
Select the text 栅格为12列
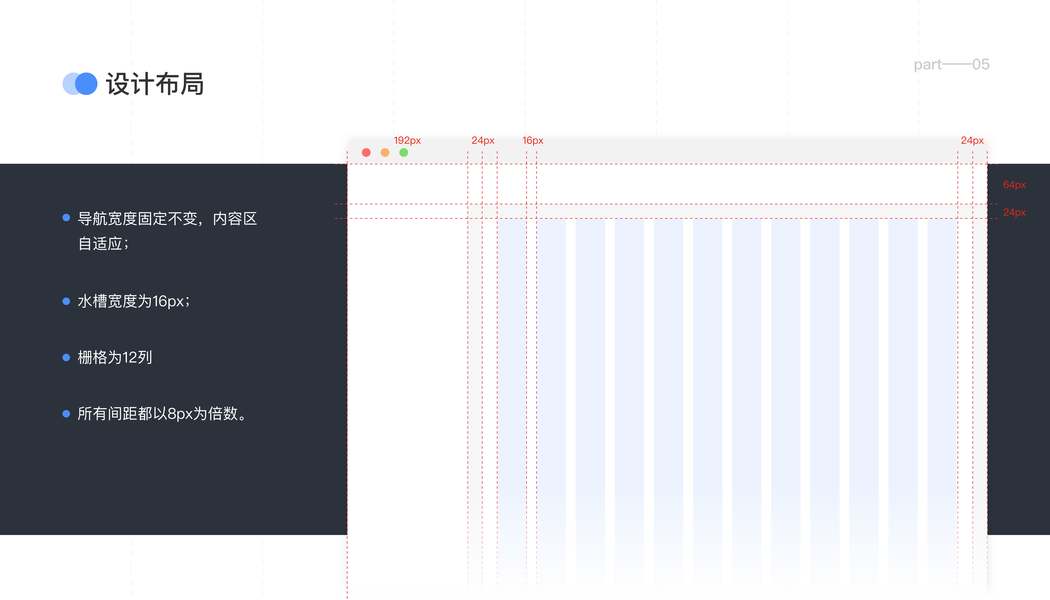point(115,358)
